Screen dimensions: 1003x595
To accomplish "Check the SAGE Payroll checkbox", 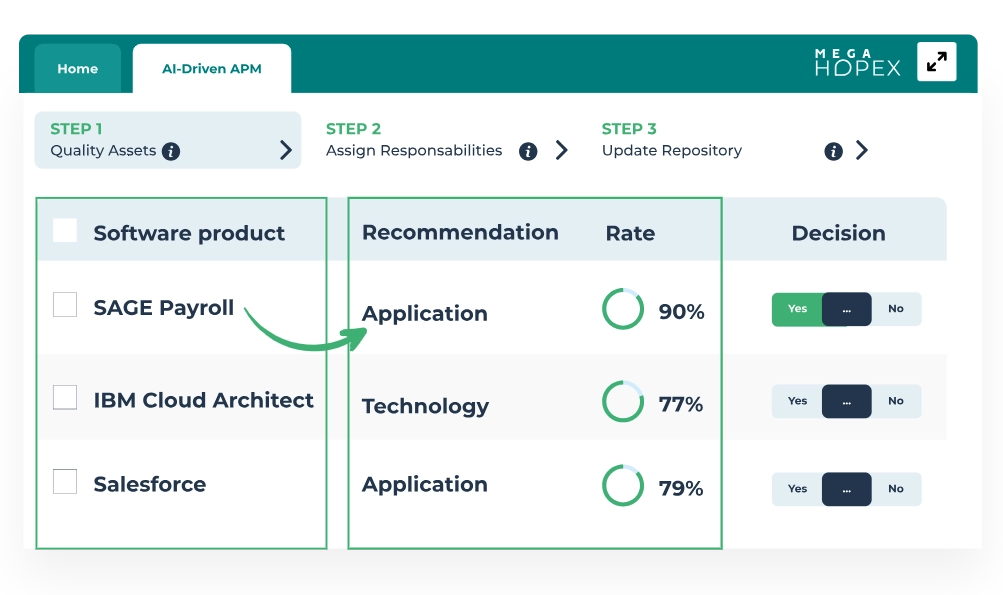I will (x=65, y=305).
